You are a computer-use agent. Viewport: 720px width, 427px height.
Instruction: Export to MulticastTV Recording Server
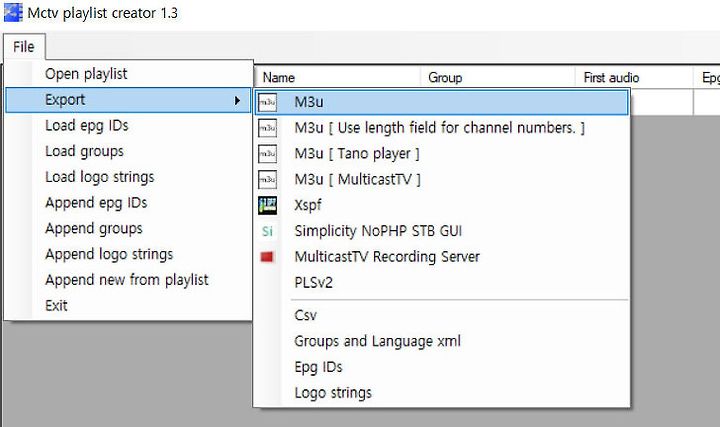(x=442, y=257)
